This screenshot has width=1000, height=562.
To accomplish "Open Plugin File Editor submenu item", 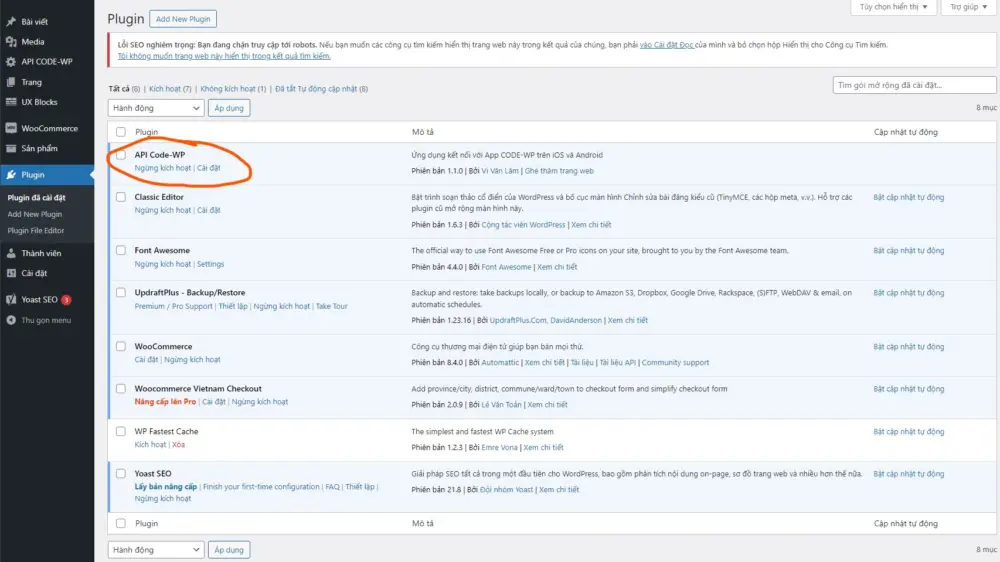I will 36,231.
